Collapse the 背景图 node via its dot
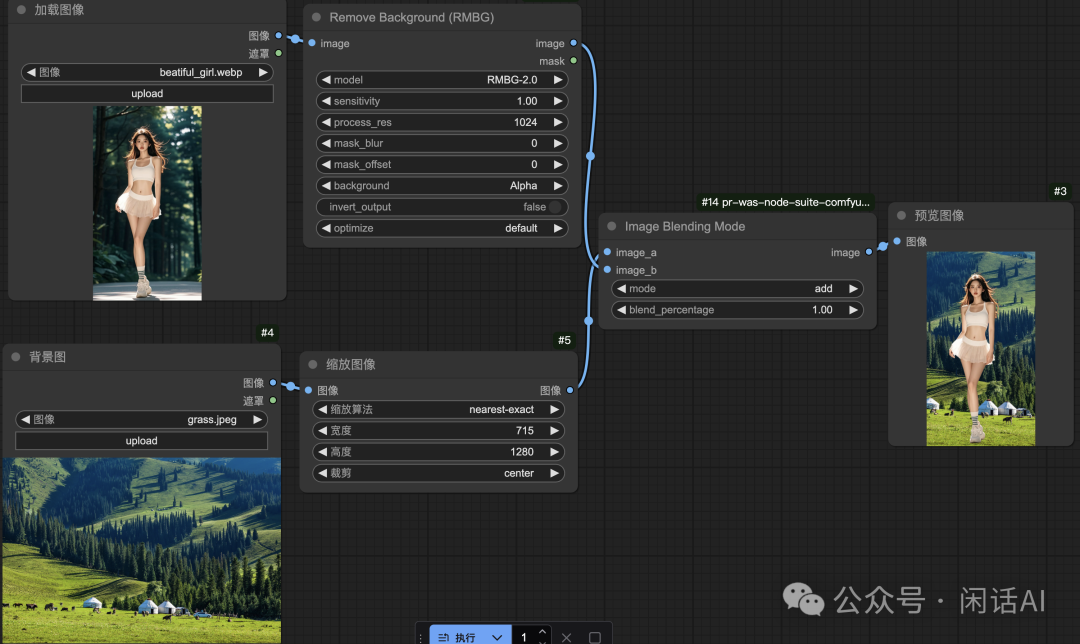Screen dimensions: 1080x644 (17, 357)
